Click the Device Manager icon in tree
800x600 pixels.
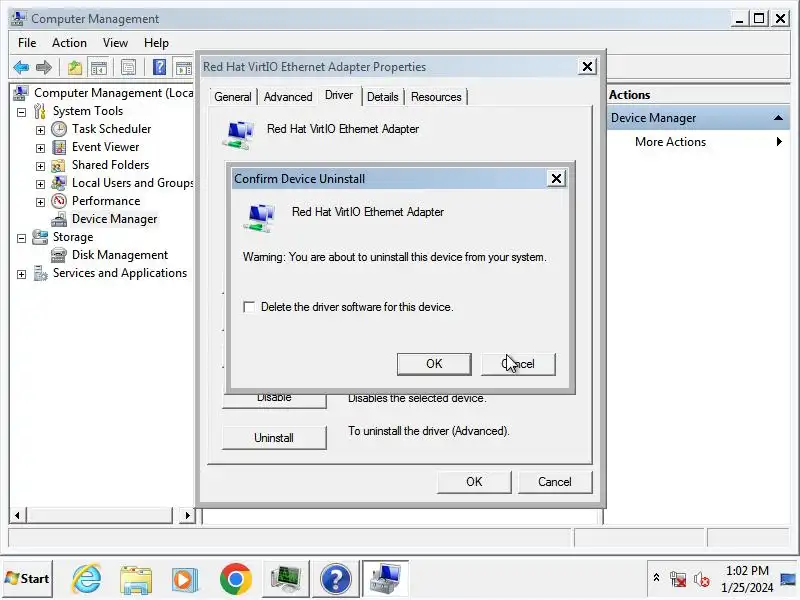coord(59,219)
